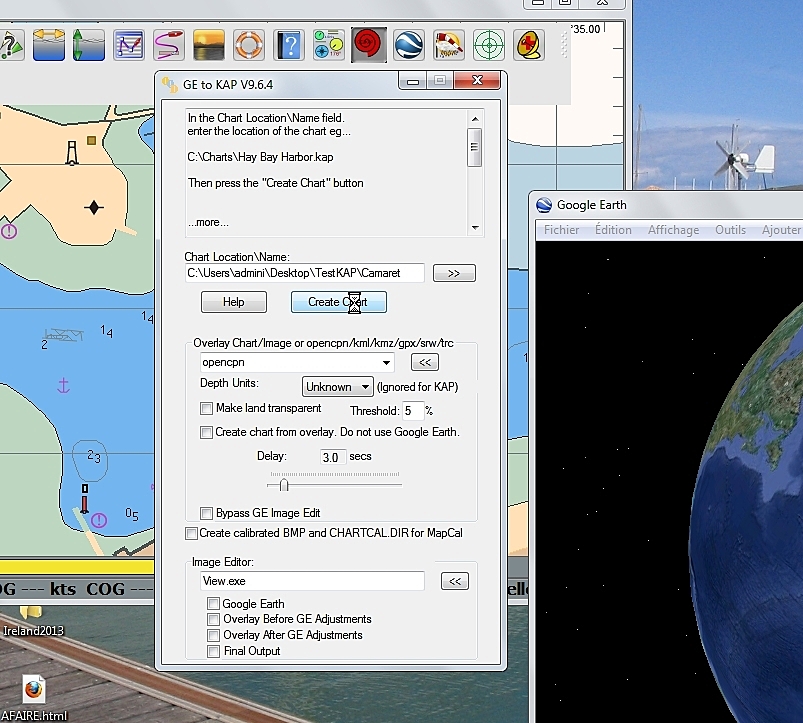
Task: Click the instructions scroll up arrow
Action: 475,119
